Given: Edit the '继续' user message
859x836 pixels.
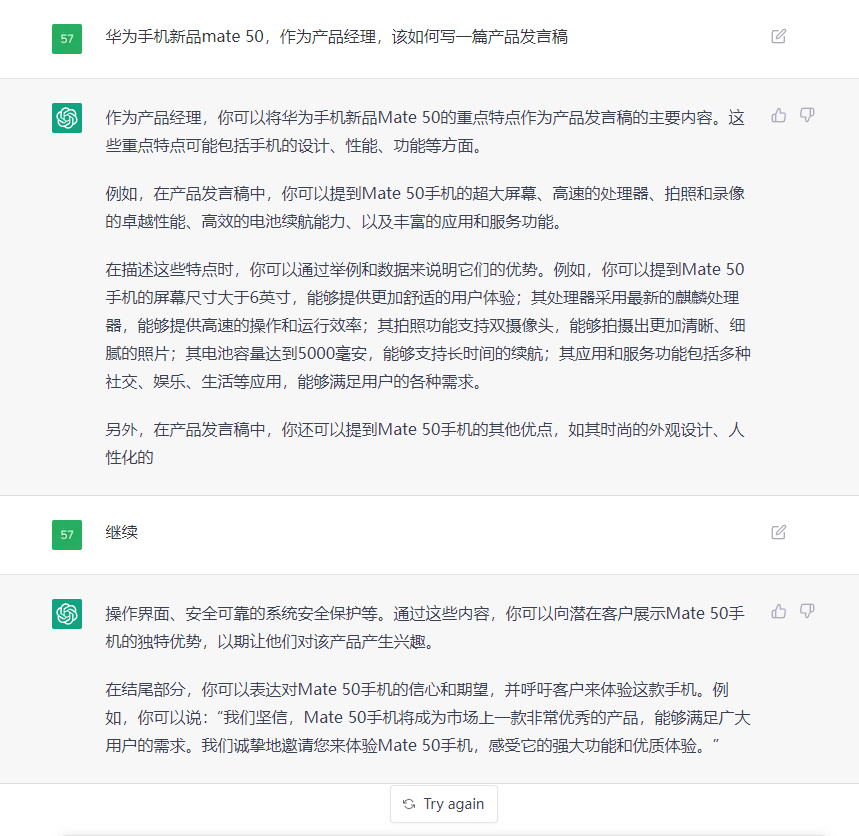Looking at the screenshot, I should click(778, 532).
